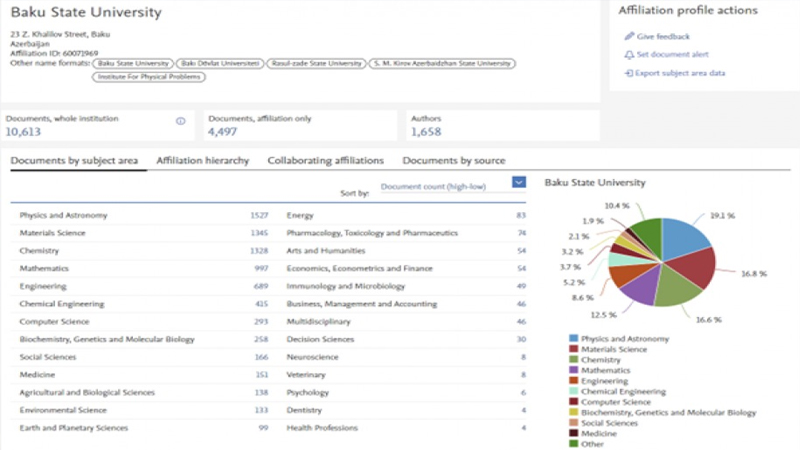The height and width of the screenshot is (450, 800).
Task: View the 1,658 authors list
Action: (425, 132)
